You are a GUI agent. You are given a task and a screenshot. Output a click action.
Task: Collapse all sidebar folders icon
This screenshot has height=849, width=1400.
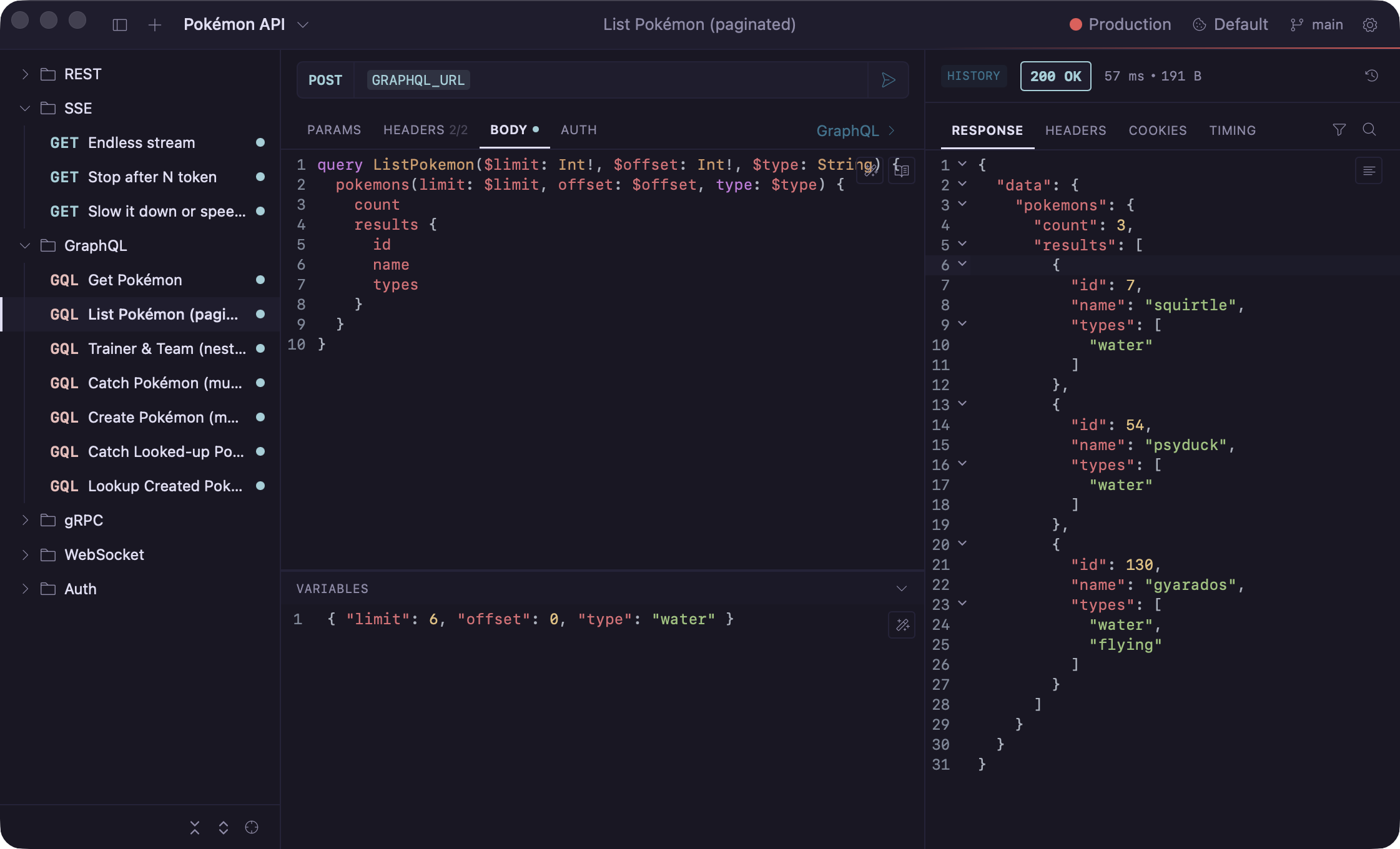[195, 827]
